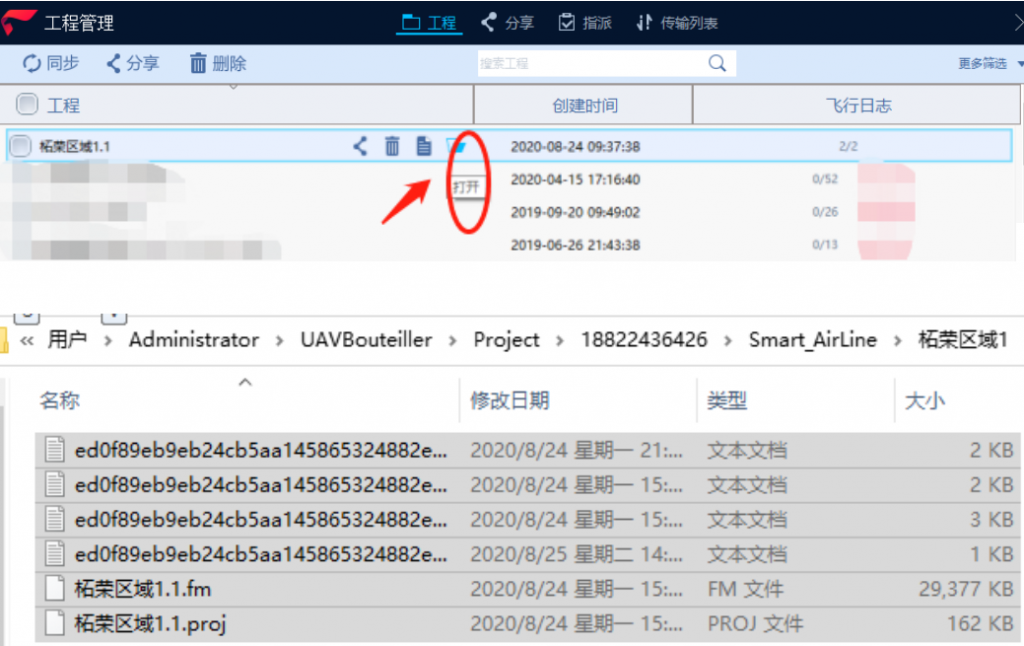Select date 2020-04-15 17:16:40

click(575, 180)
